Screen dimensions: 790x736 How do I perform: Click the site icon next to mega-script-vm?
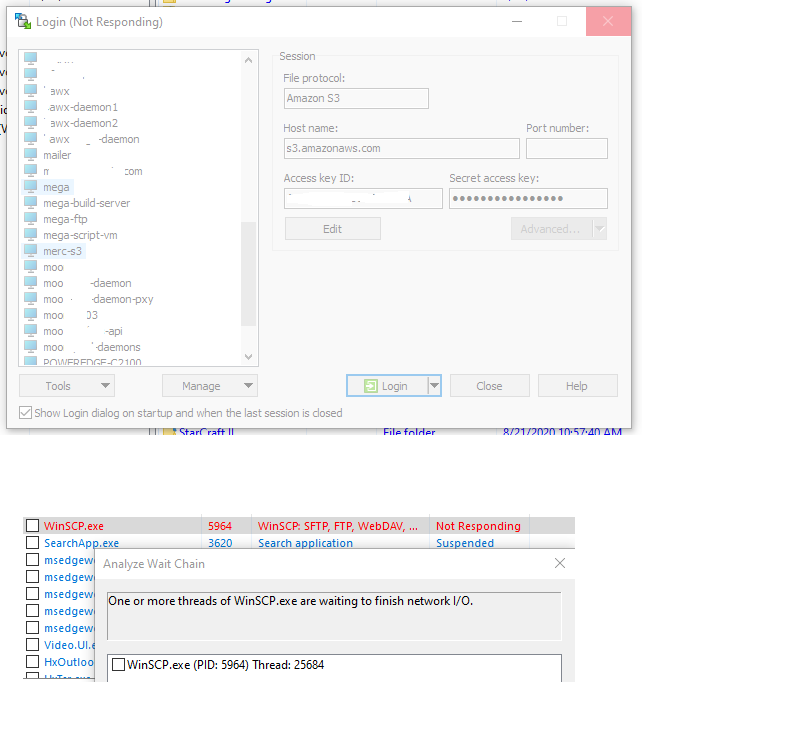[x=31, y=235]
